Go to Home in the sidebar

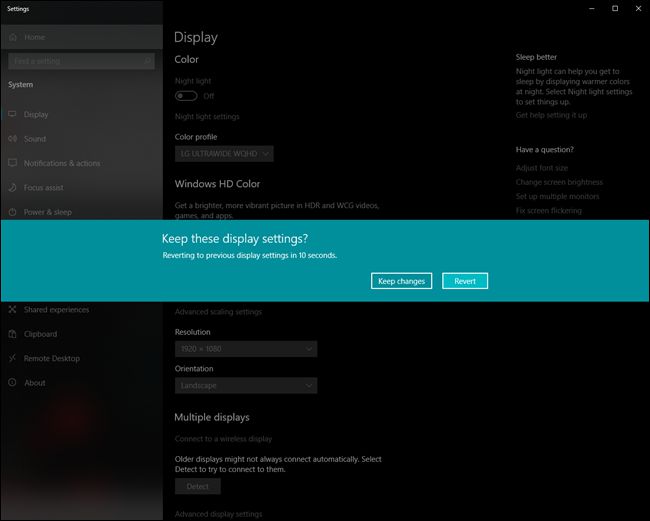pos(82,37)
